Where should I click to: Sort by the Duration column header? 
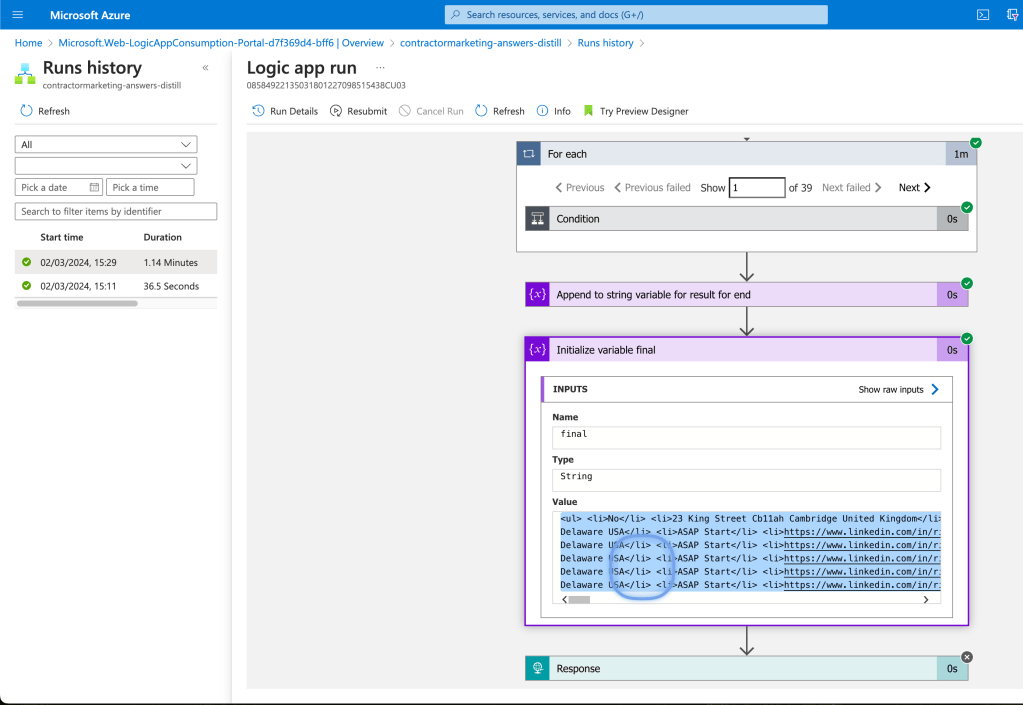(162, 237)
